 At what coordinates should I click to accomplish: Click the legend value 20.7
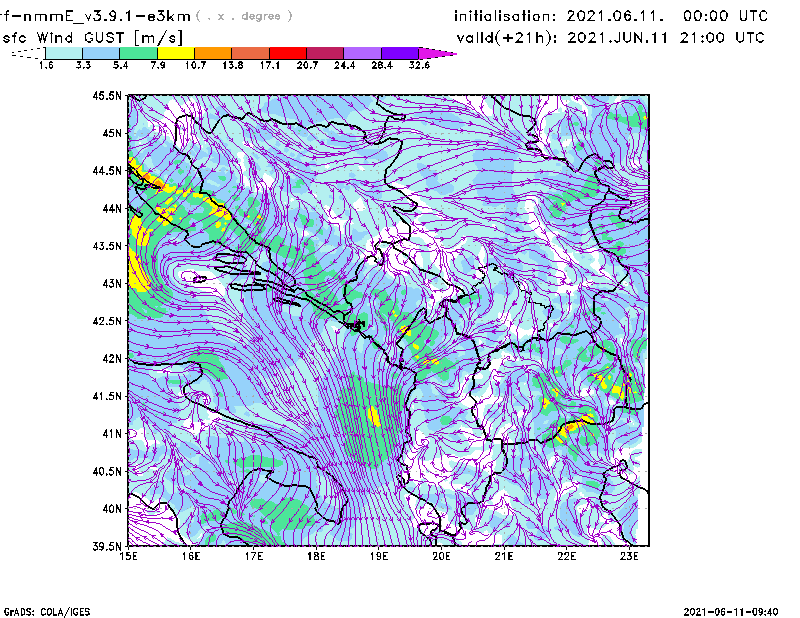(x=307, y=65)
